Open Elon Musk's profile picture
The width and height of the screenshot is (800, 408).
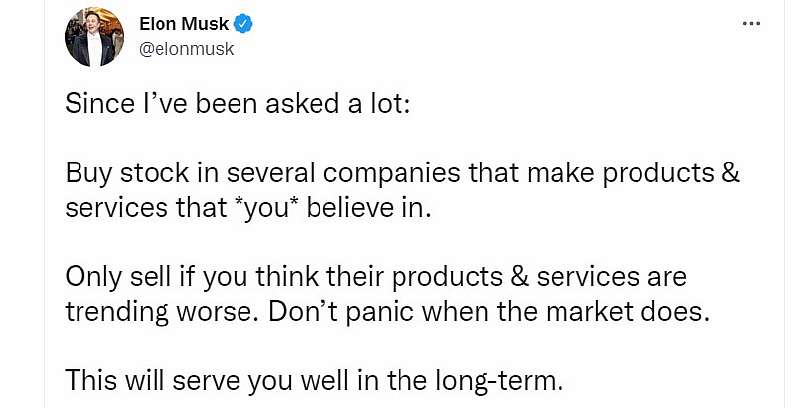click(x=92, y=38)
